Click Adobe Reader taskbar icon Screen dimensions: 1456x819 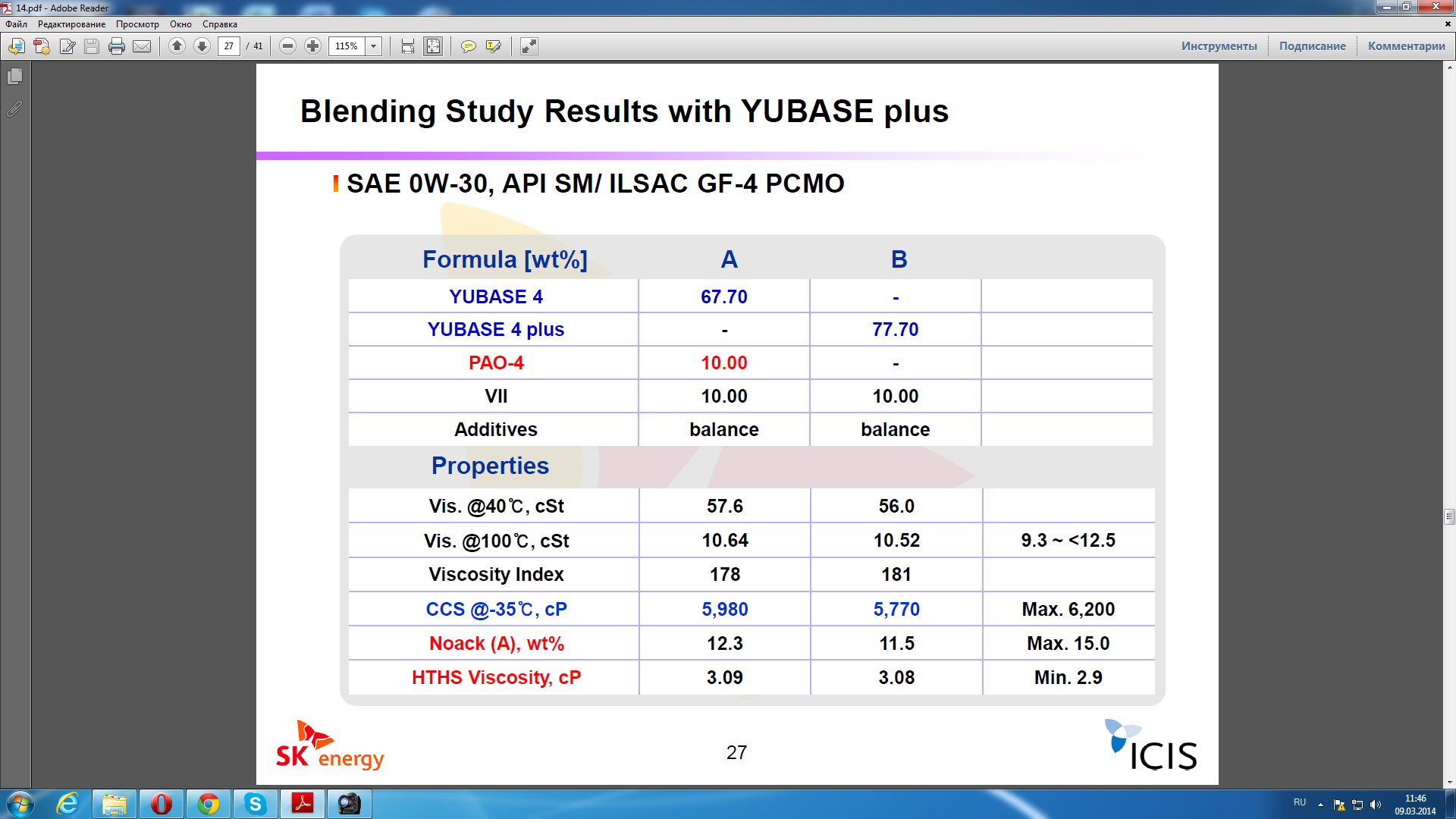click(303, 803)
